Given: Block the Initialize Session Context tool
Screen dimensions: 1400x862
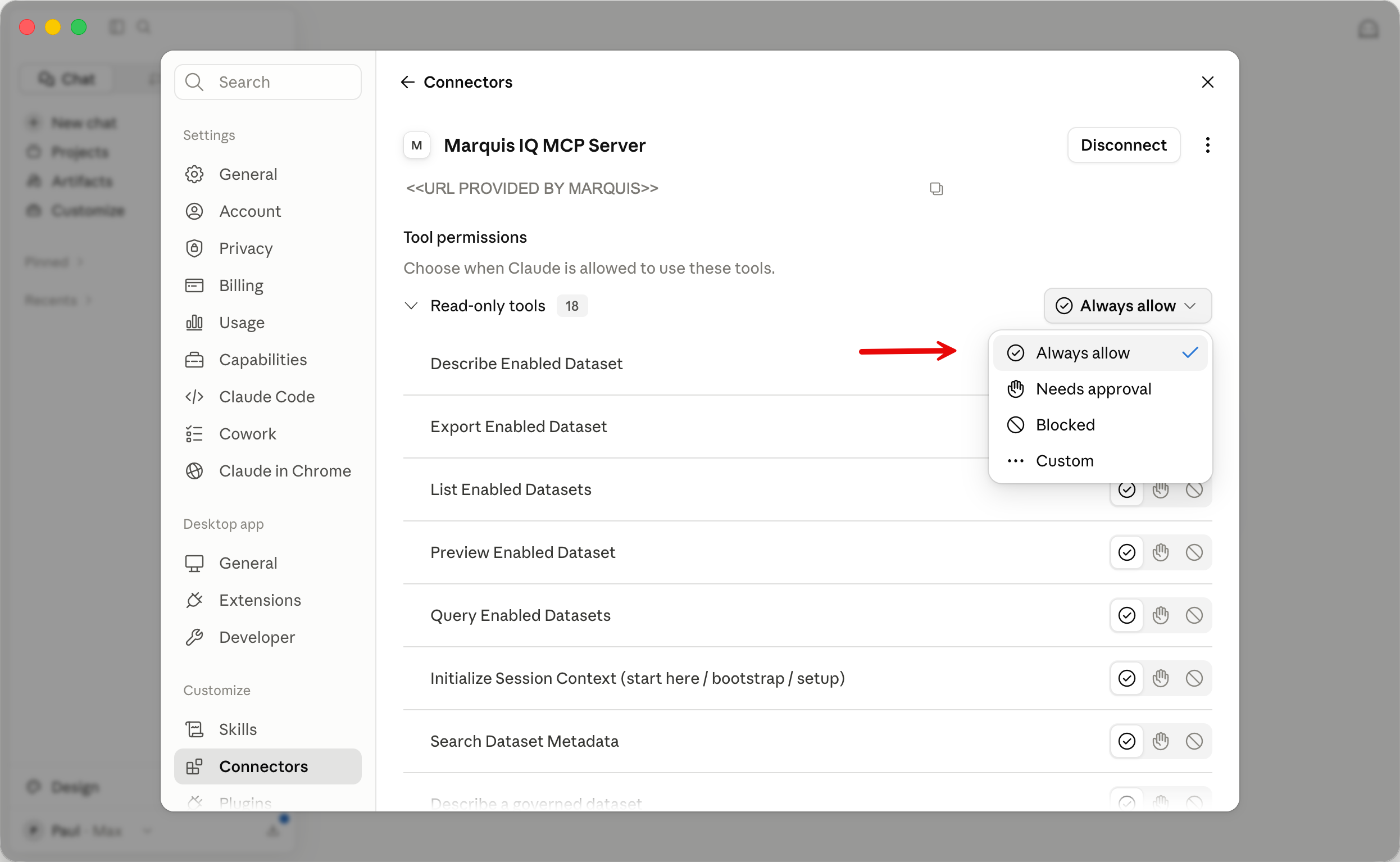Looking at the screenshot, I should point(1194,678).
